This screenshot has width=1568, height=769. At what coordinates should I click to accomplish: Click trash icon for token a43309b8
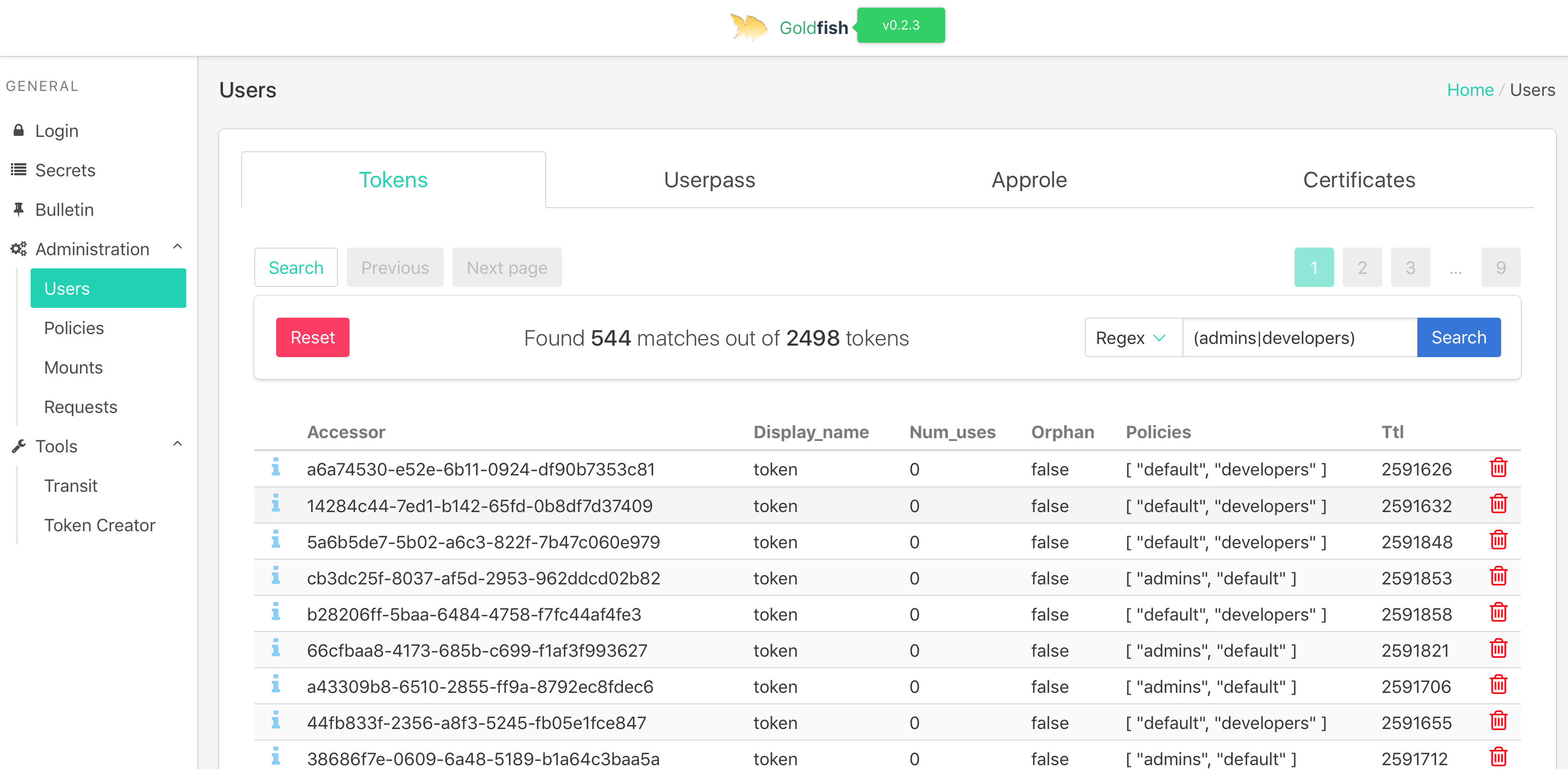coord(1498,686)
